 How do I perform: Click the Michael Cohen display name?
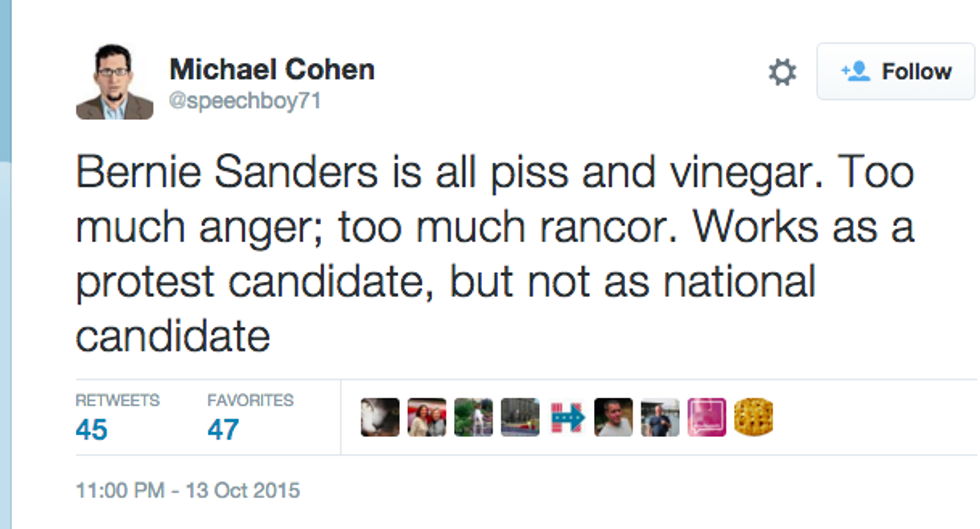point(272,70)
